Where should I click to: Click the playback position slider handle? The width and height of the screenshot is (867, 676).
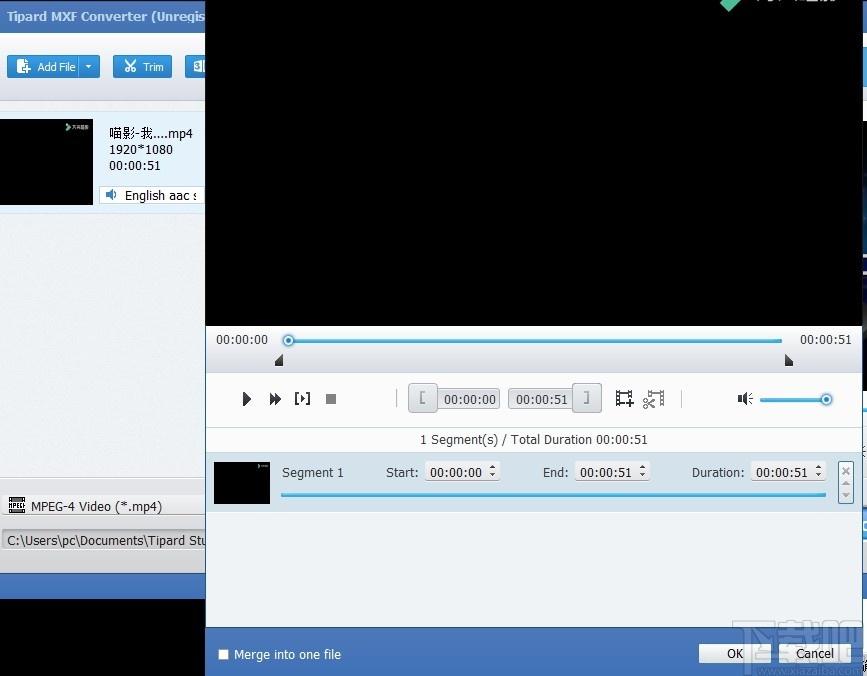pyautogui.click(x=288, y=340)
